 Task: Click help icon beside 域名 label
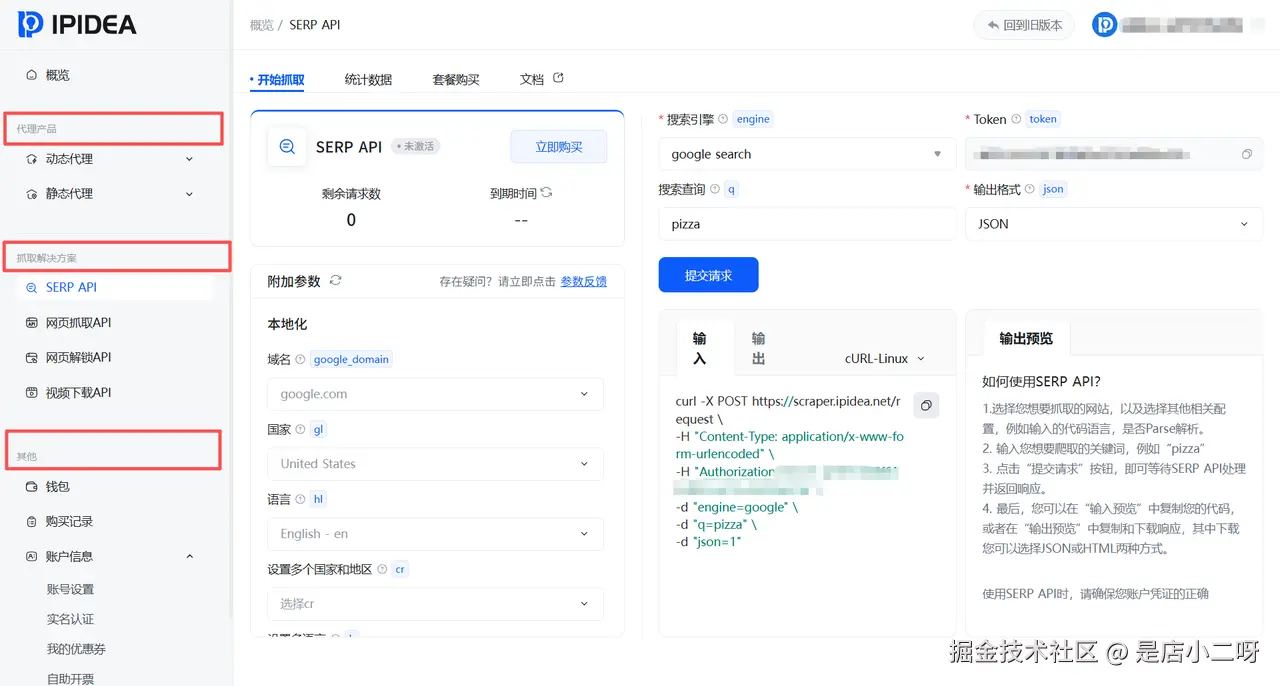300,359
